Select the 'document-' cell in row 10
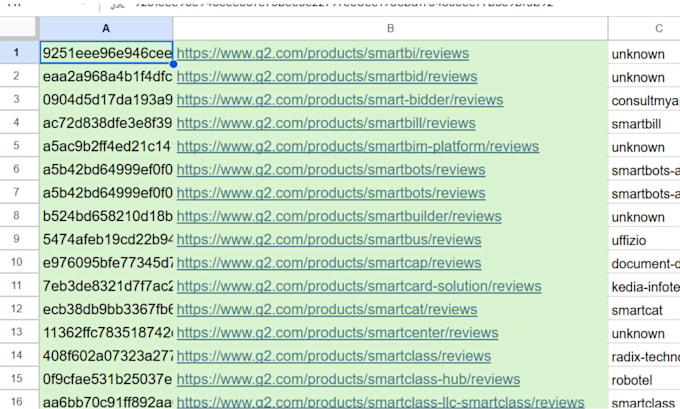This screenshot has height=409, width=680. click(644, 262)
